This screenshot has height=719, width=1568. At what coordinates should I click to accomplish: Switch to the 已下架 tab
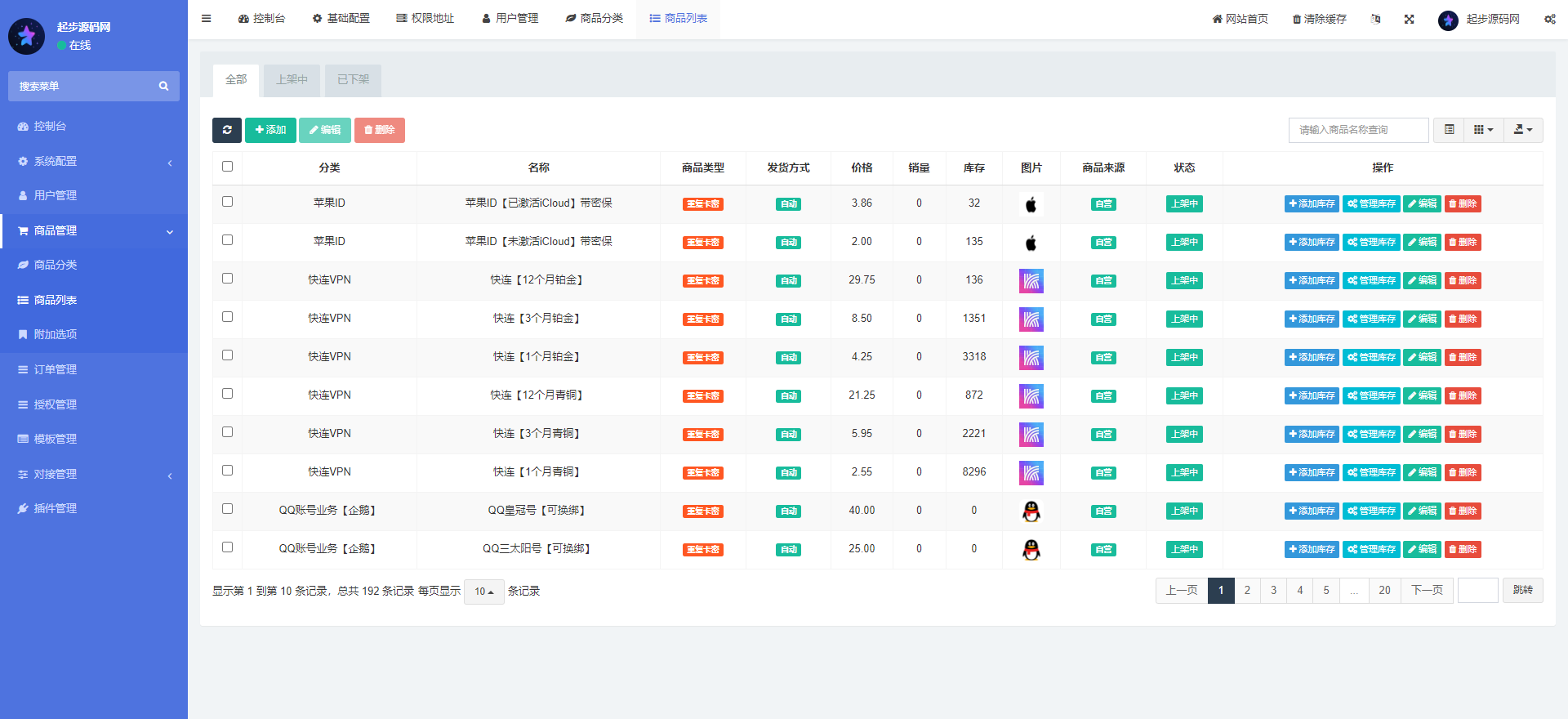(353, 80)
